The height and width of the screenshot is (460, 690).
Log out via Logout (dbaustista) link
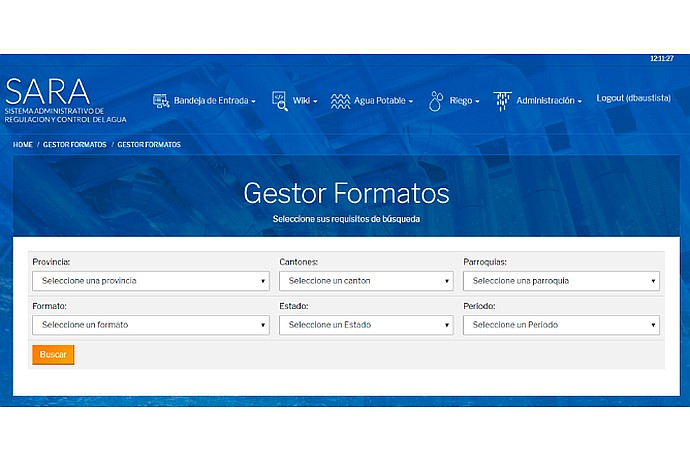pos(633,98)
